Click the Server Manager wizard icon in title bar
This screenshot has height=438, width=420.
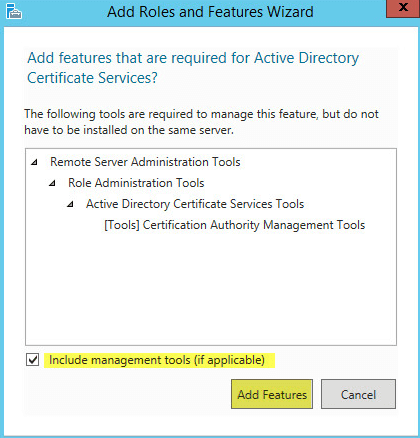14,11
